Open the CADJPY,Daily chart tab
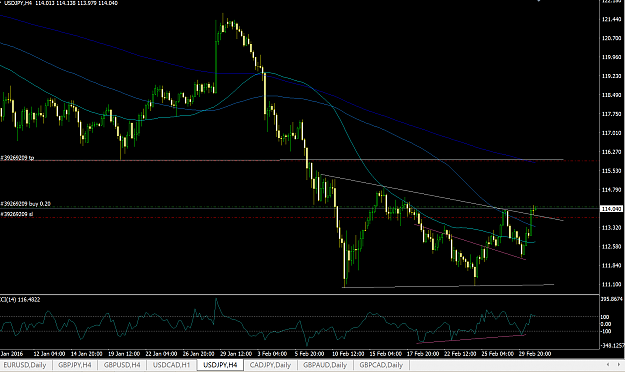Image resolution: width=625 pixels, height=372 pixels. (270, 365)
